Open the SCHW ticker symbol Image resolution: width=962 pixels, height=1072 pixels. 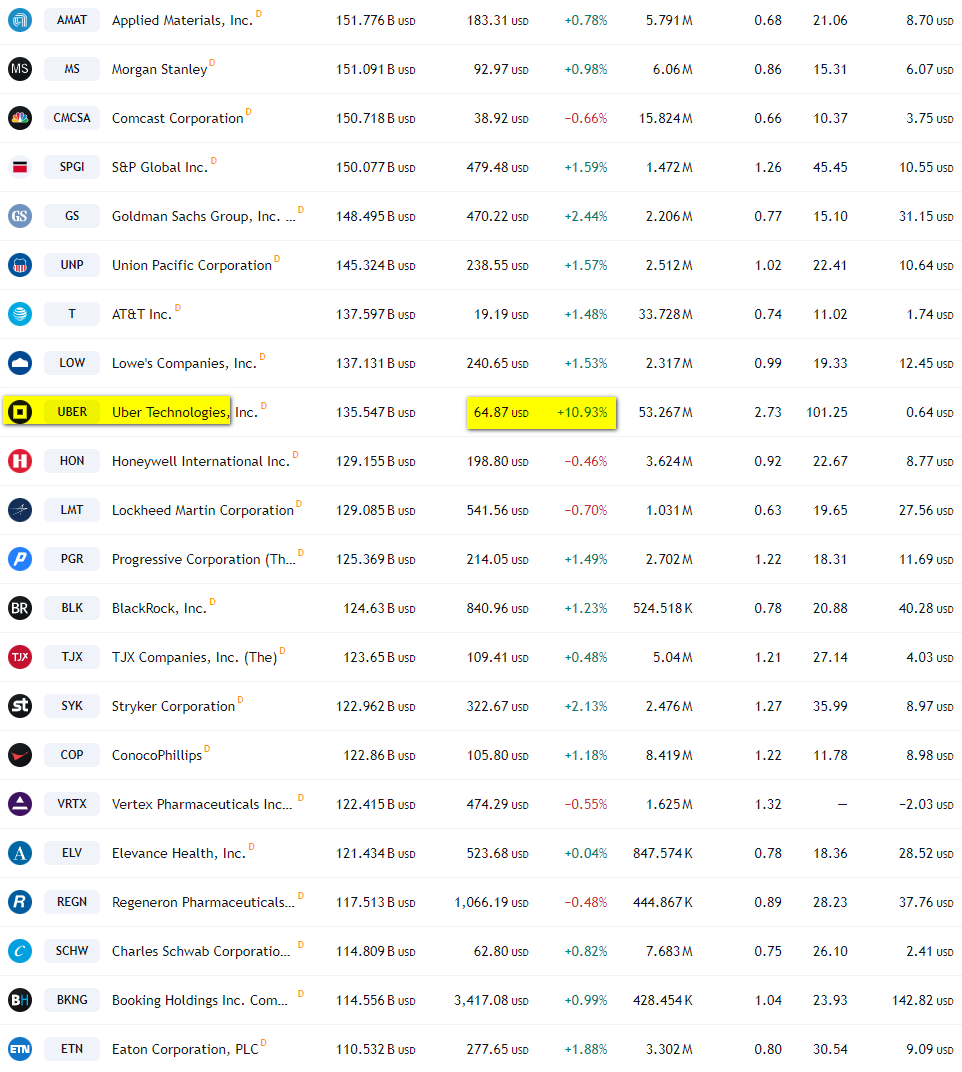(72, 951)
